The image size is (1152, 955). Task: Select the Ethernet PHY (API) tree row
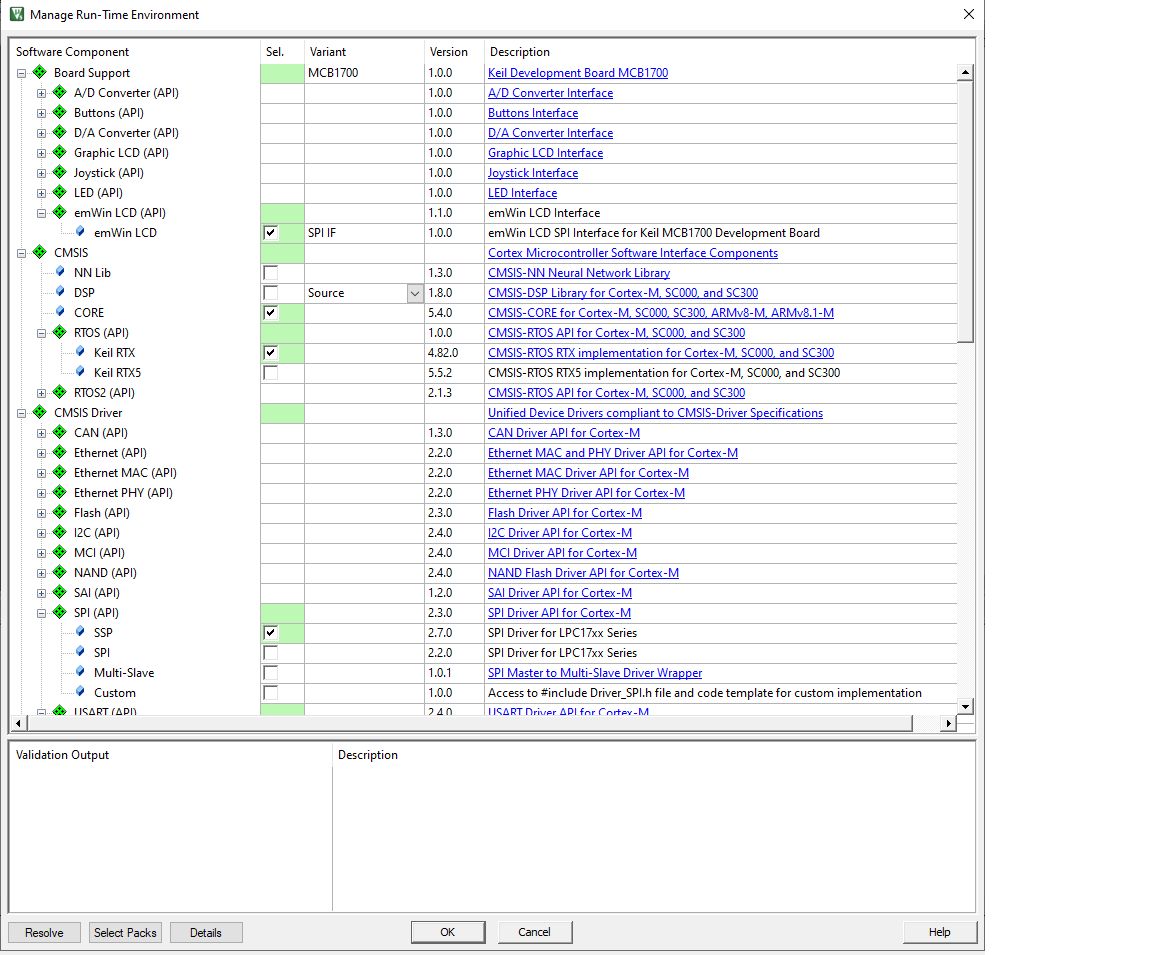pyautogui.click(x=123, y=492)
